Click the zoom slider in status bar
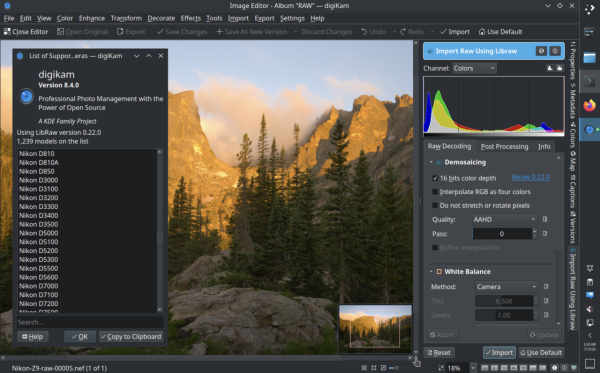 click(412, 368)
